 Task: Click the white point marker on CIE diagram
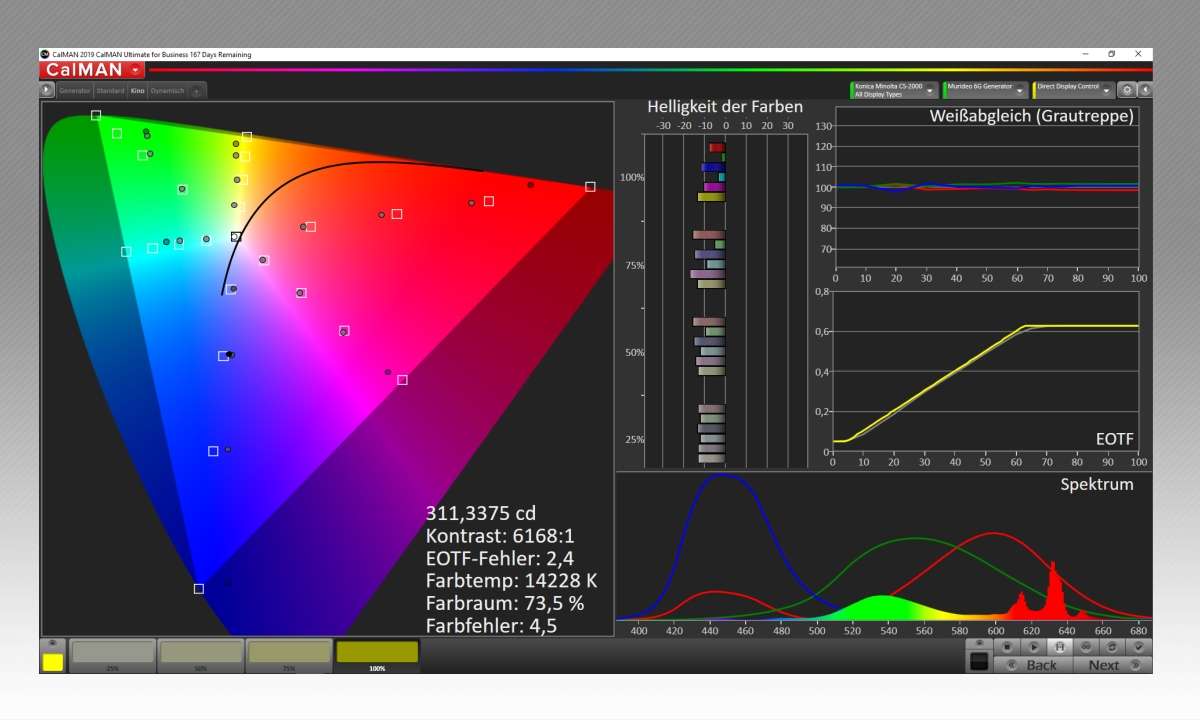click(236, 237)
